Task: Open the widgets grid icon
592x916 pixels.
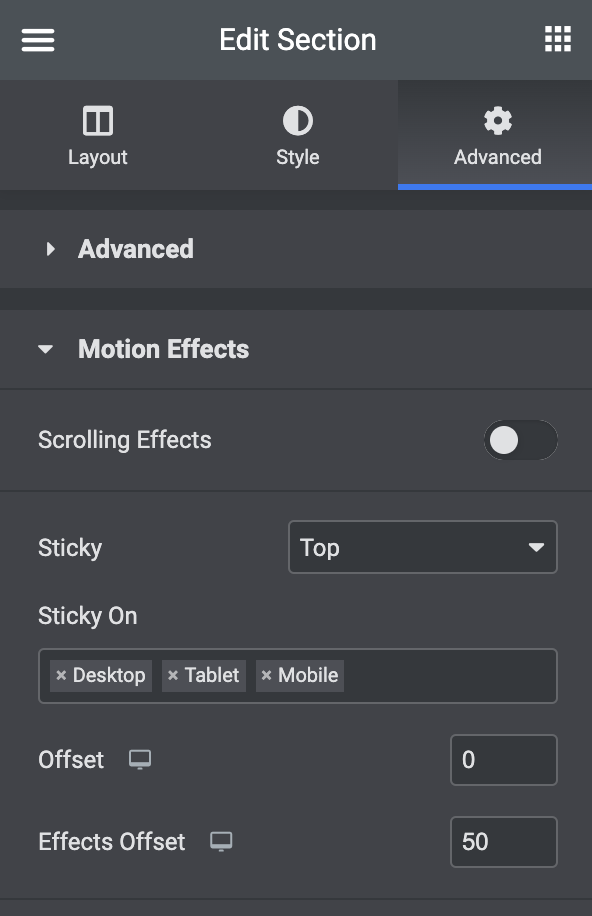Action: click(558, 39)
